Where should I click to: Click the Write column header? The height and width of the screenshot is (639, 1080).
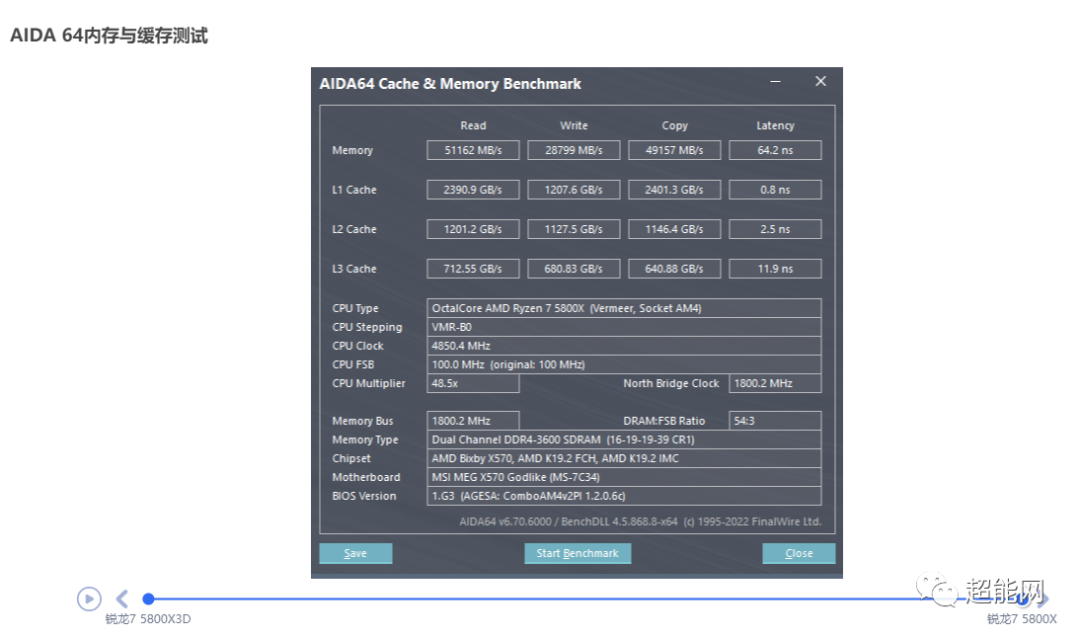(x=574, y=125)
